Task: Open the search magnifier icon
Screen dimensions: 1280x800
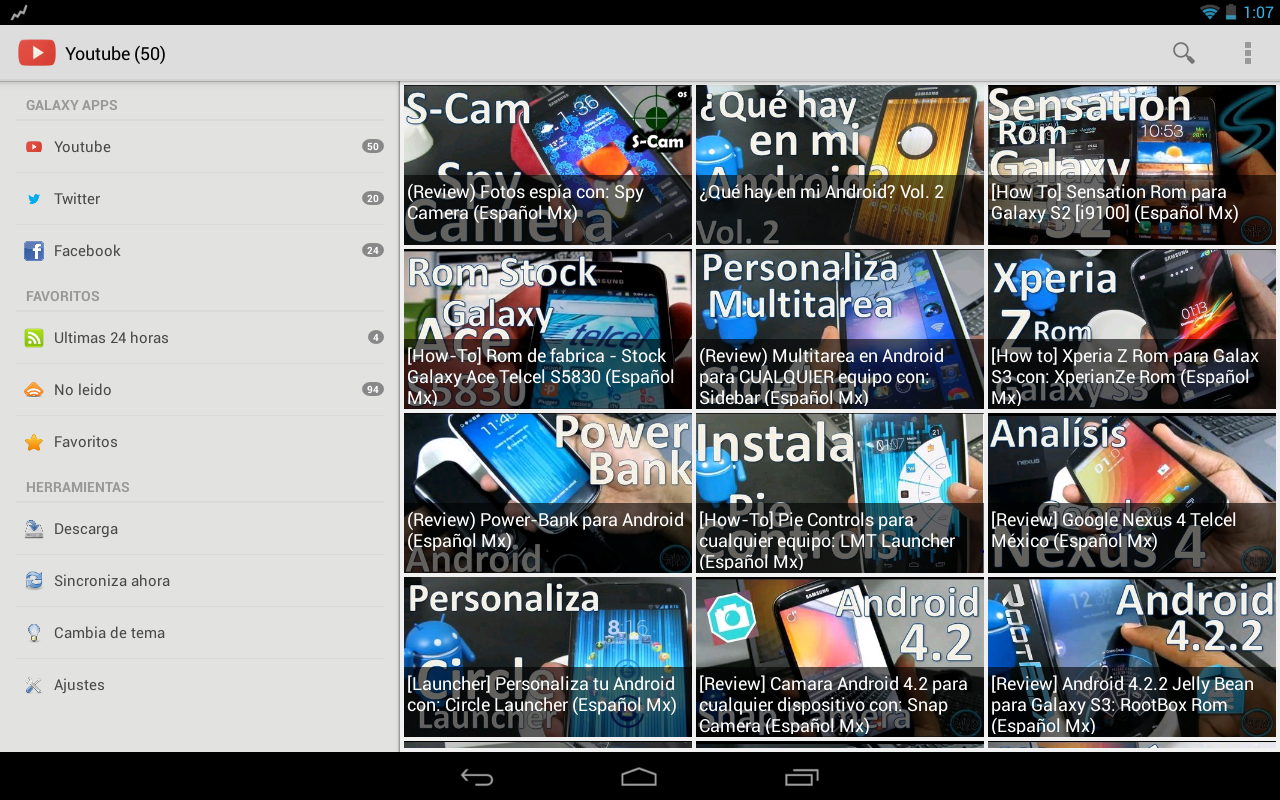Action: pyautogui.click(x=1184, y=53)
